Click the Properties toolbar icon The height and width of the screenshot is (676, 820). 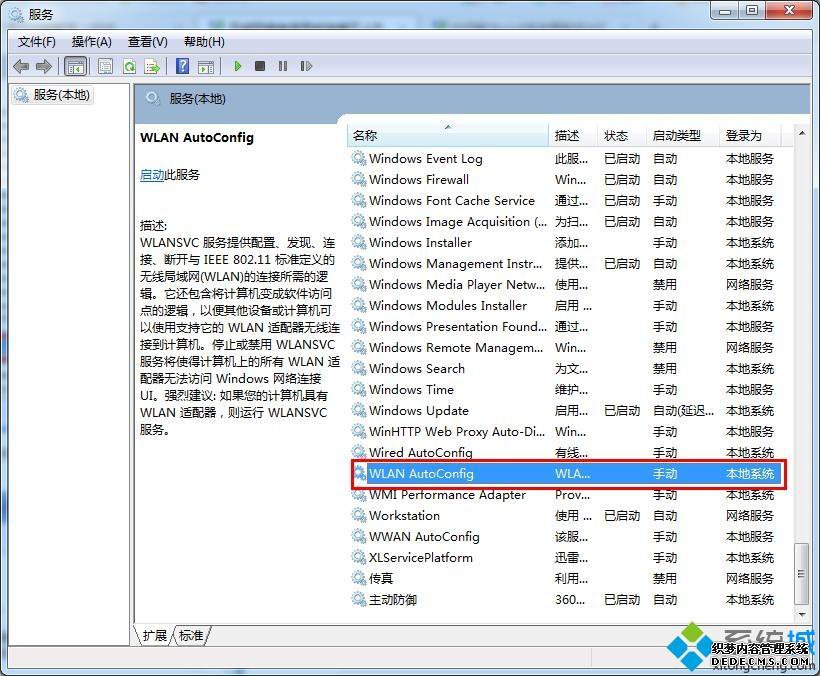tap(105, 66)
